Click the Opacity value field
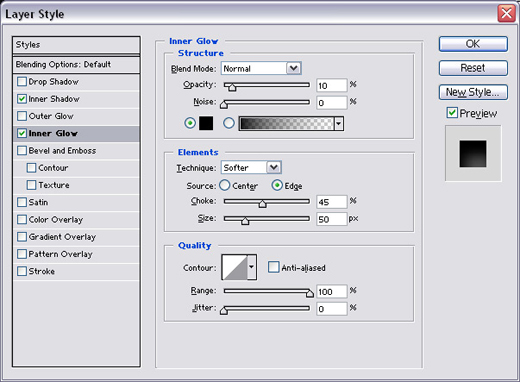This screenshot has height=382, width=520. click(332, 86)
